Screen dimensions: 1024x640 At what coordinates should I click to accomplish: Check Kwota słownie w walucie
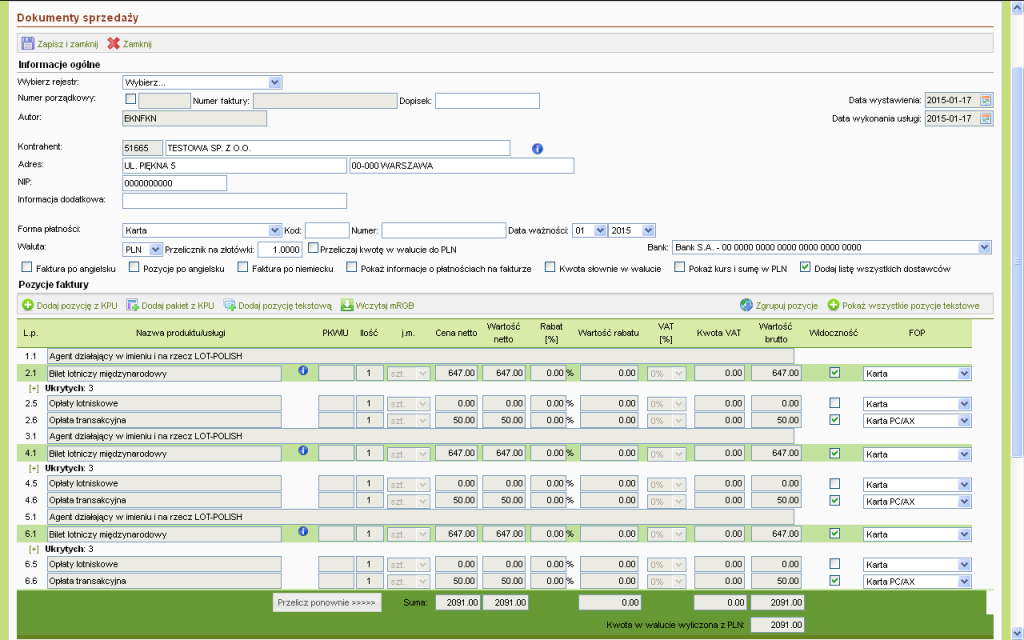(x=550, y=267)
